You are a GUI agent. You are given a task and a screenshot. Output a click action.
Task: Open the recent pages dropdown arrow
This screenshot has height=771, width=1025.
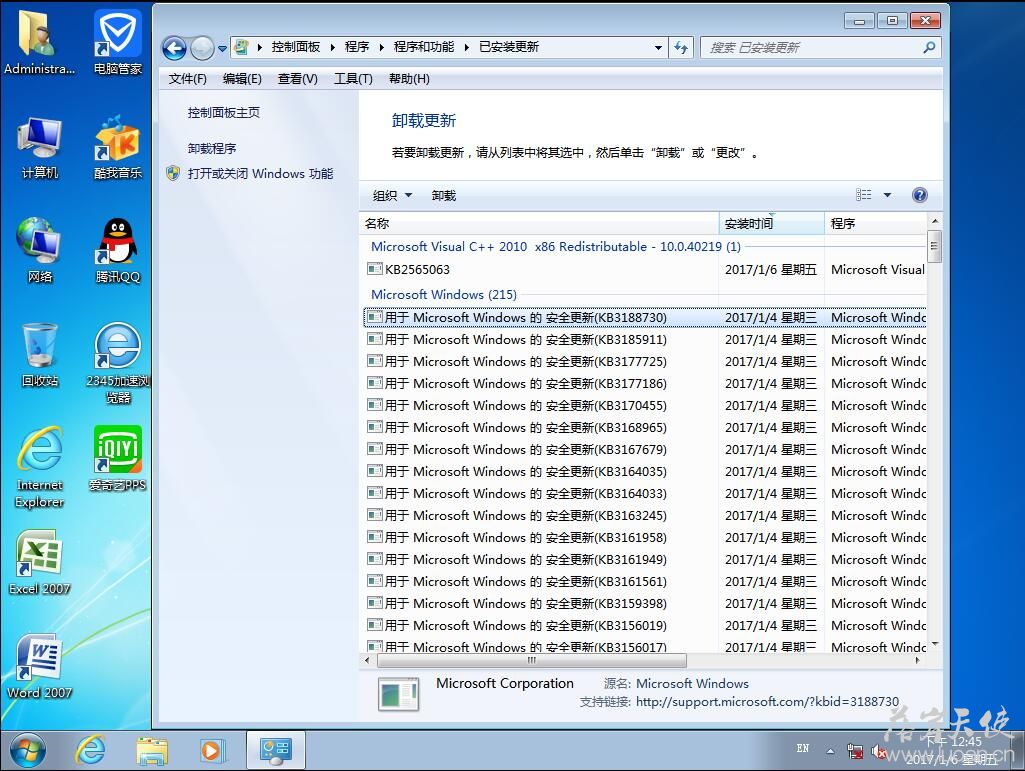[222, 48]
